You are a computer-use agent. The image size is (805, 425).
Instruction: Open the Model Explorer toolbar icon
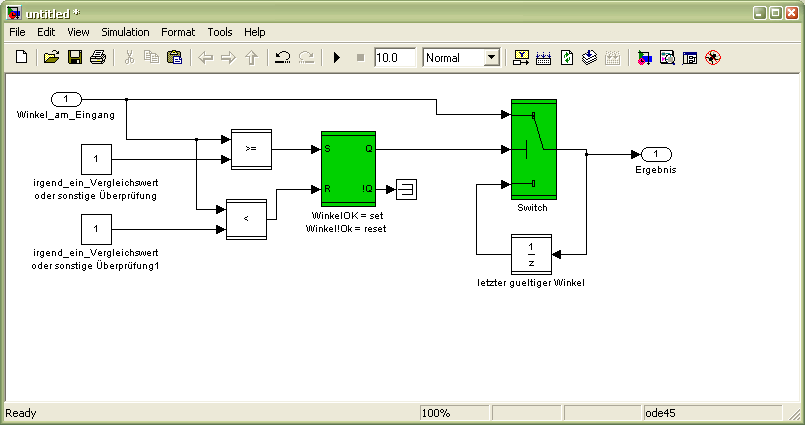click(x=667, y=58)
